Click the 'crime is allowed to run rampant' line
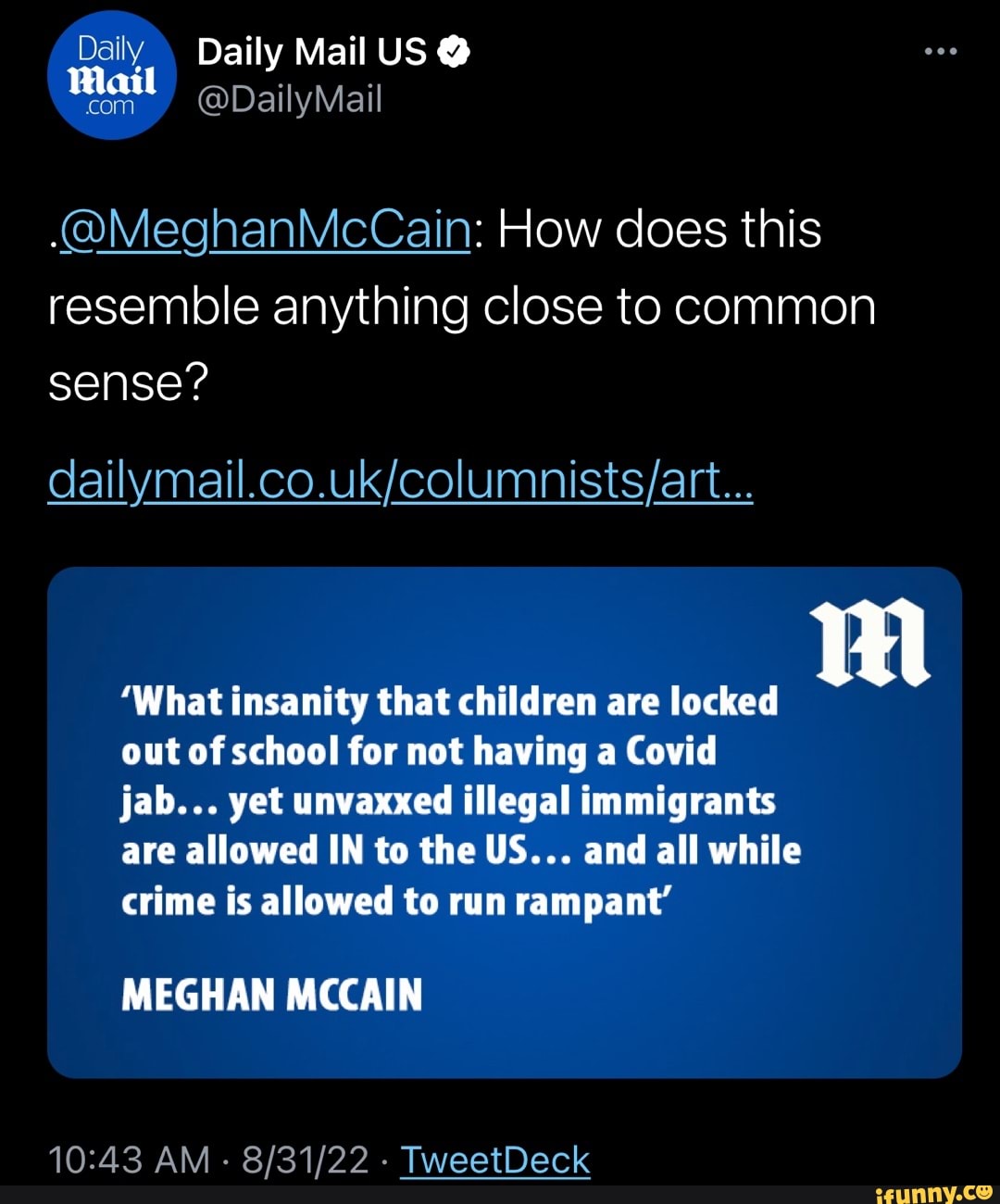1000x1204 pixels. tap(394, 901)
